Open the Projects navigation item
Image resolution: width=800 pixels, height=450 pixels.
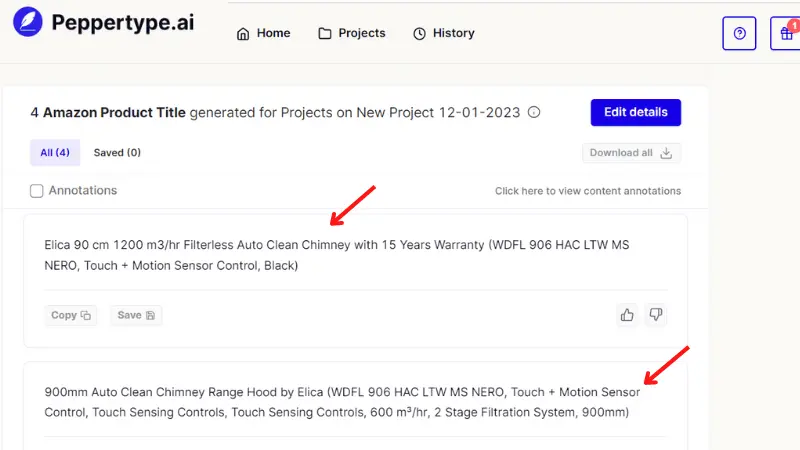(x=352, y=33)
